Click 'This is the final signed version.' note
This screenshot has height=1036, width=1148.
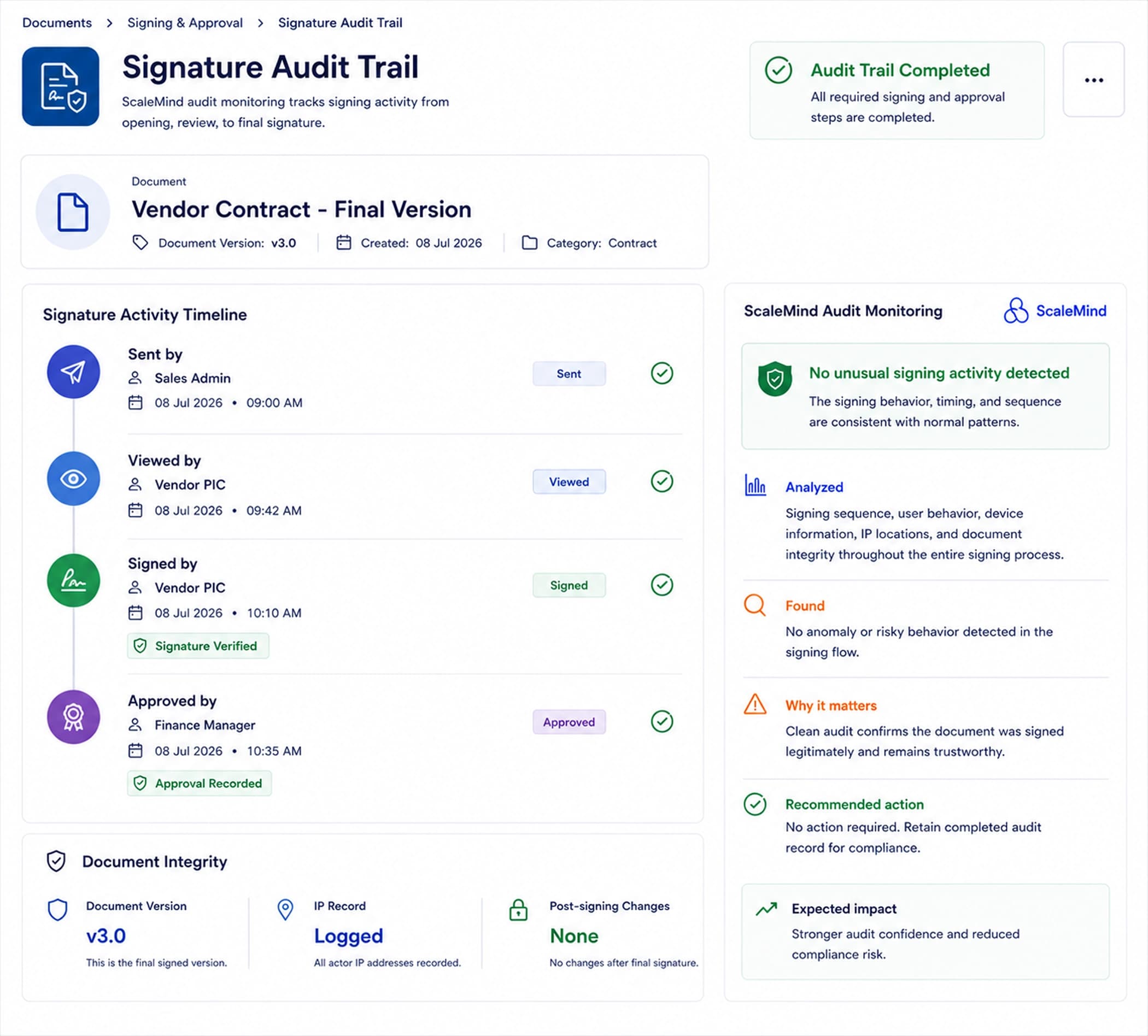(x=156, y=963)
